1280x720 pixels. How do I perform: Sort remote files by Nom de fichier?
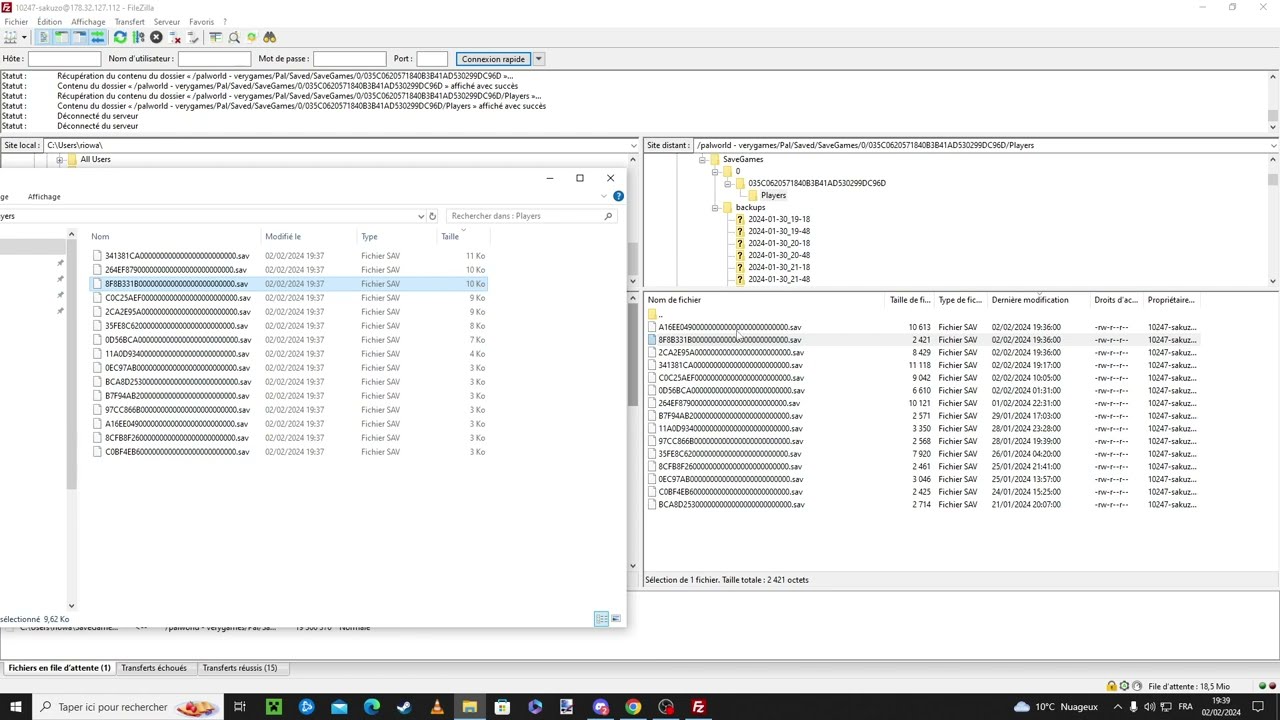click(x=766, y=300)
